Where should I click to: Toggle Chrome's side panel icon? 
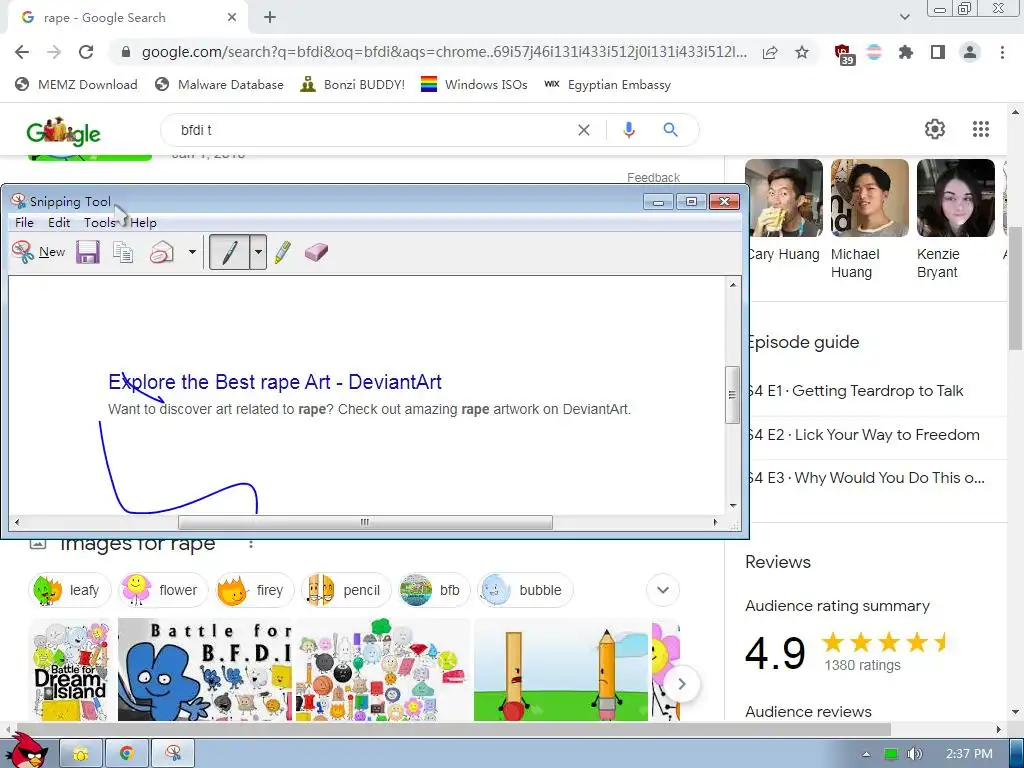click(938, 52)
